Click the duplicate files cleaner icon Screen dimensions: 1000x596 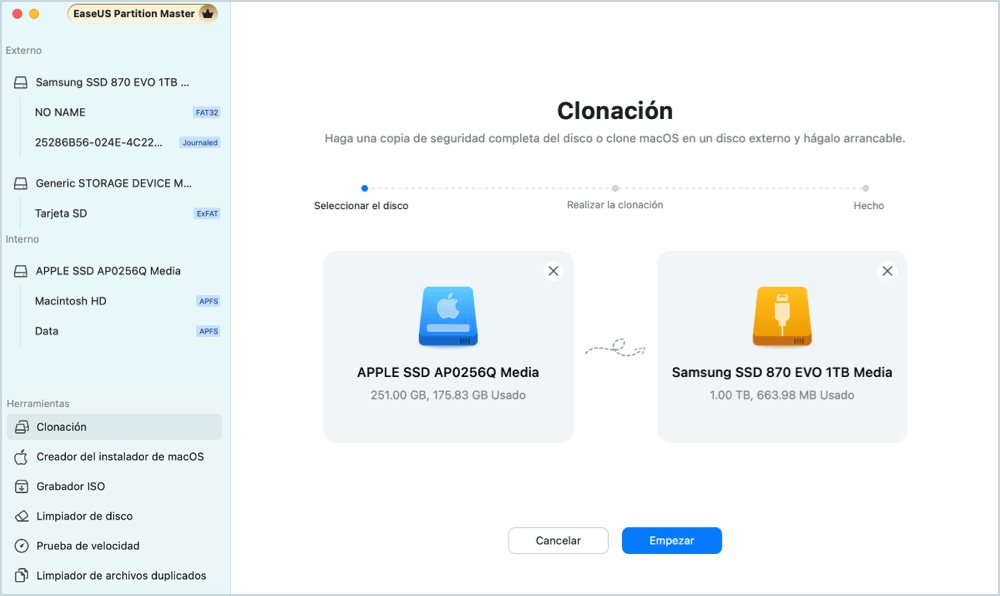pyautogui.click(x=22, y=576)
